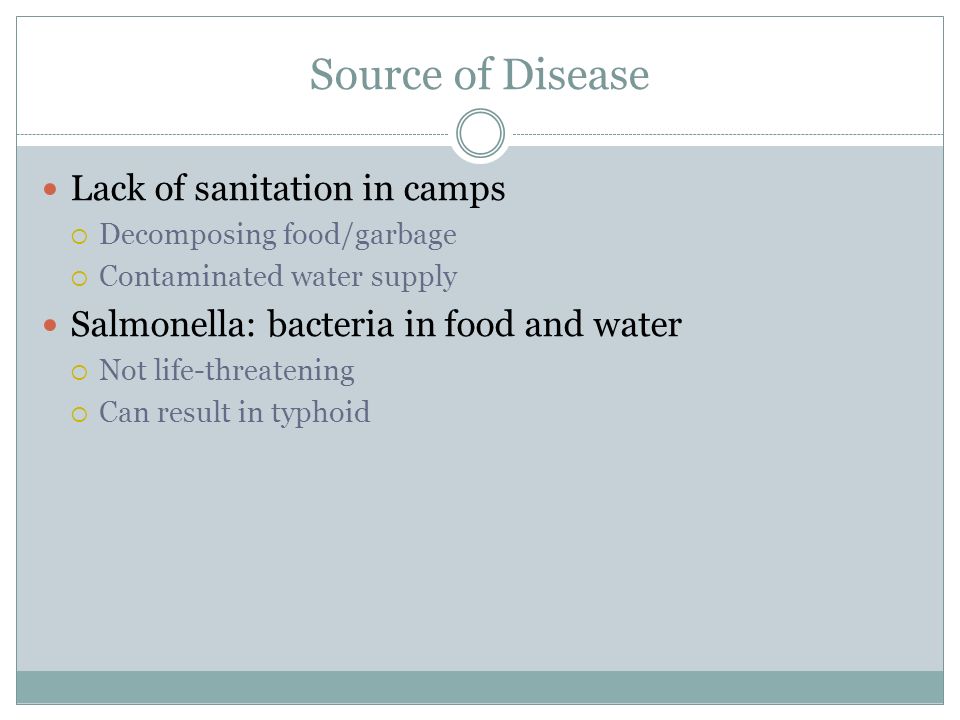Viewport: 960px width, 720px height.
Task: Click the "Can result in typhoid" line
Action: pyautogui.click(x=234, y=413)
